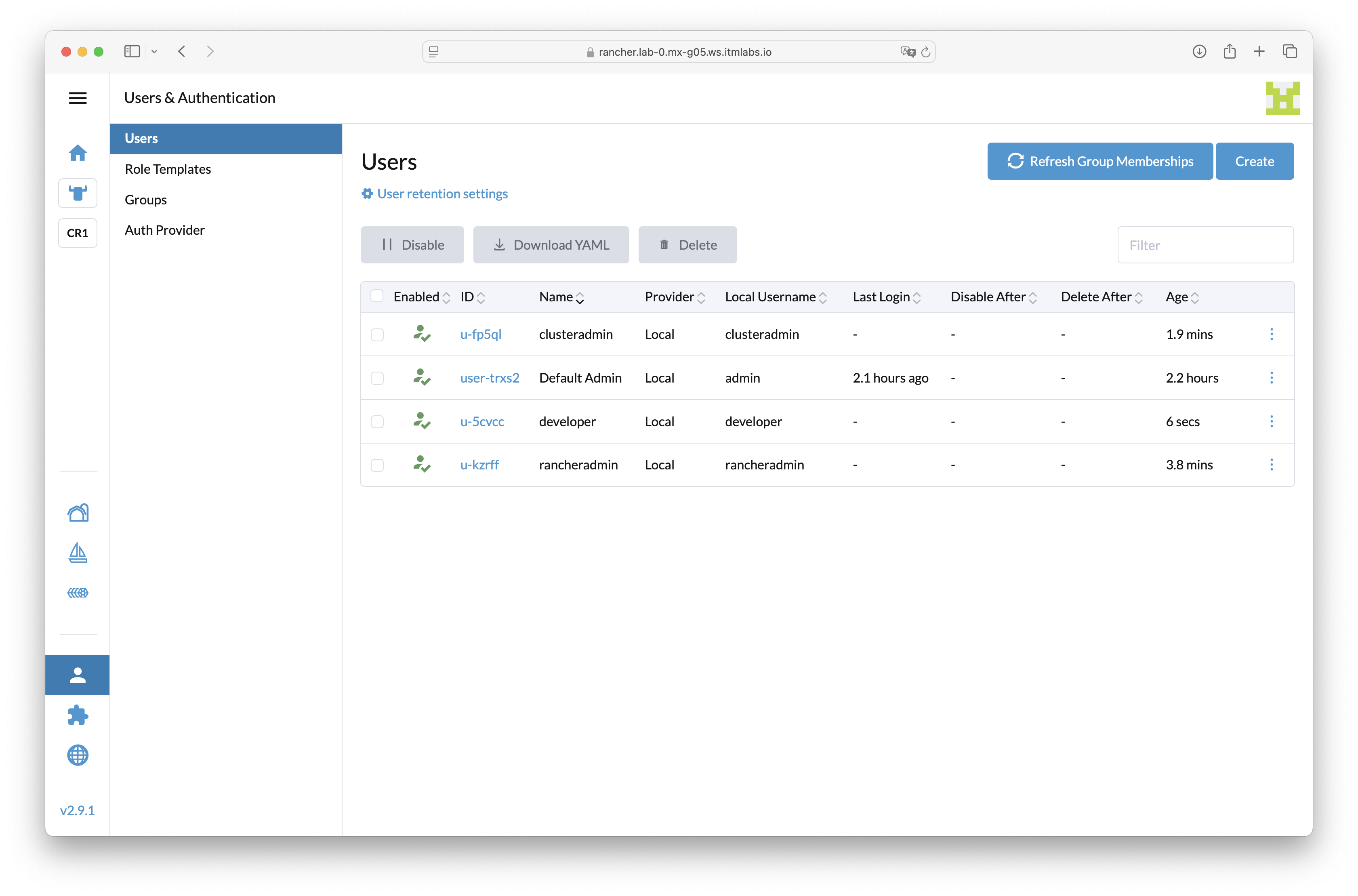
Task: Open the Groups section
Action: pyautogui.click(x=146, y=200)
